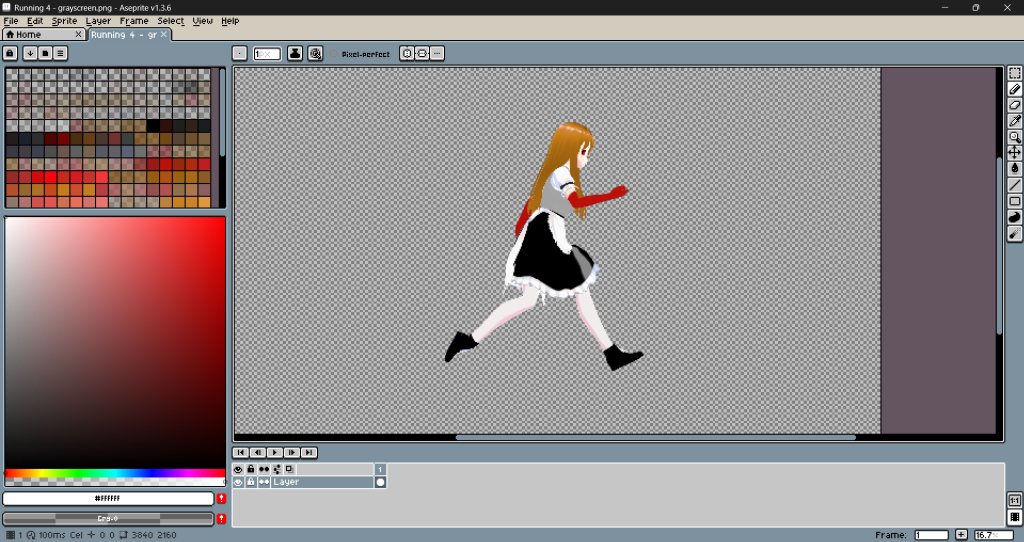The width and height of the screenshot is (1024, 542).
Task: Open the Sprite menu
Action: coord(64,21)
